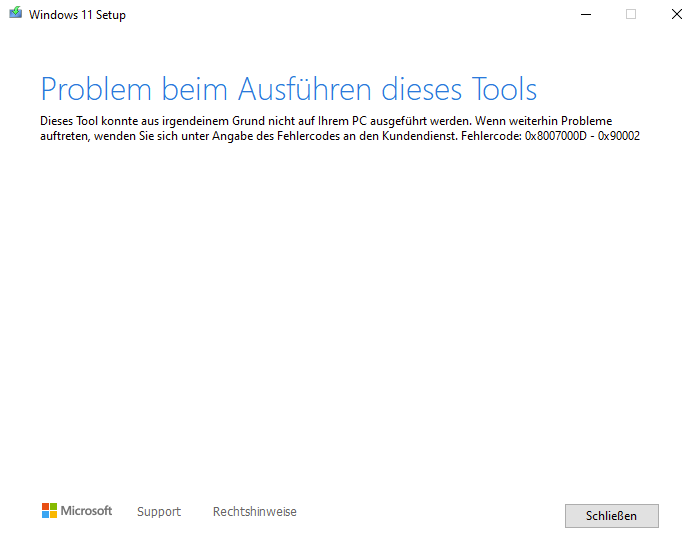Open the Rechtshinweise link
The image size is (698, 548).
tap(255, 511)
